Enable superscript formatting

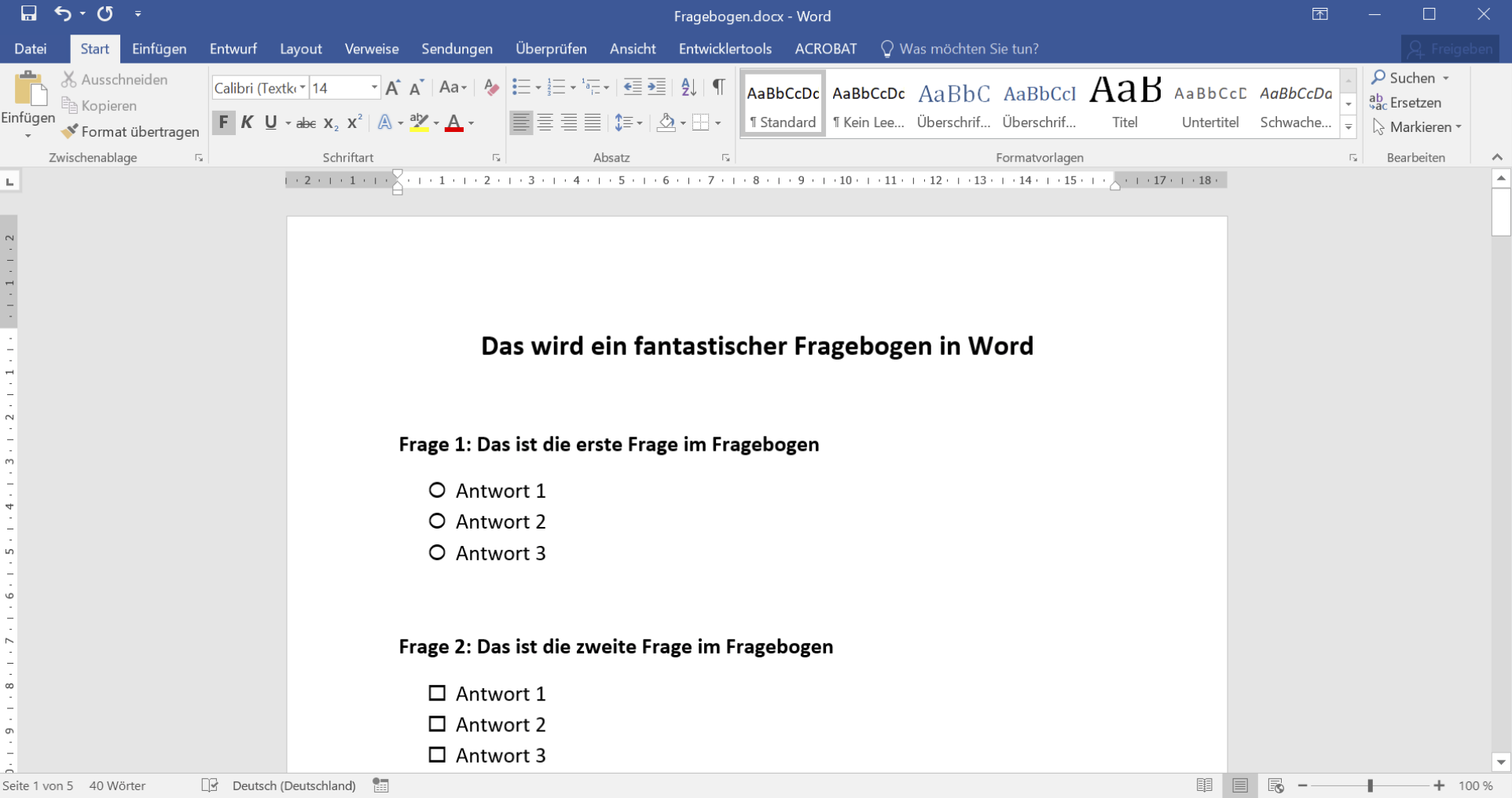[354, 122]
